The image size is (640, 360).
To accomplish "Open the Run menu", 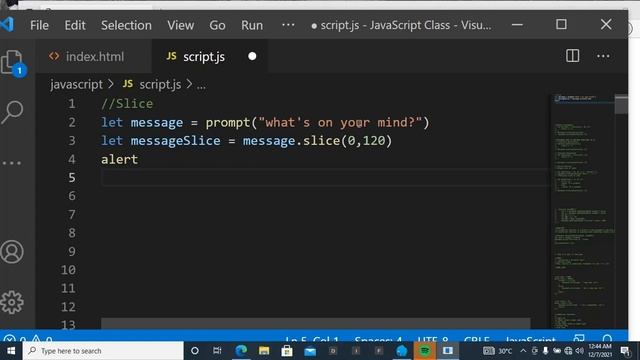I will click(252, 25).
